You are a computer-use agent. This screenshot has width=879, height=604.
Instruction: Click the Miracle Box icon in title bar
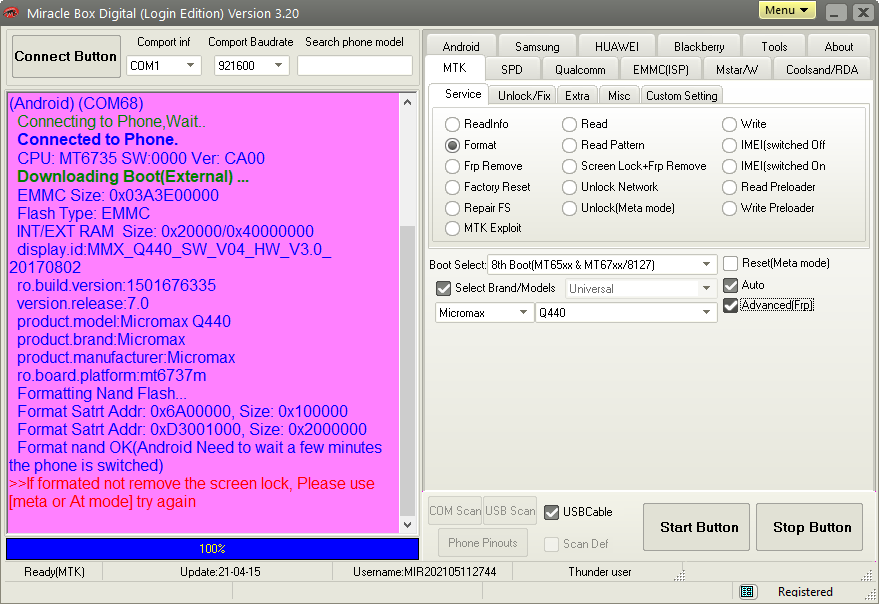[13, 13]
